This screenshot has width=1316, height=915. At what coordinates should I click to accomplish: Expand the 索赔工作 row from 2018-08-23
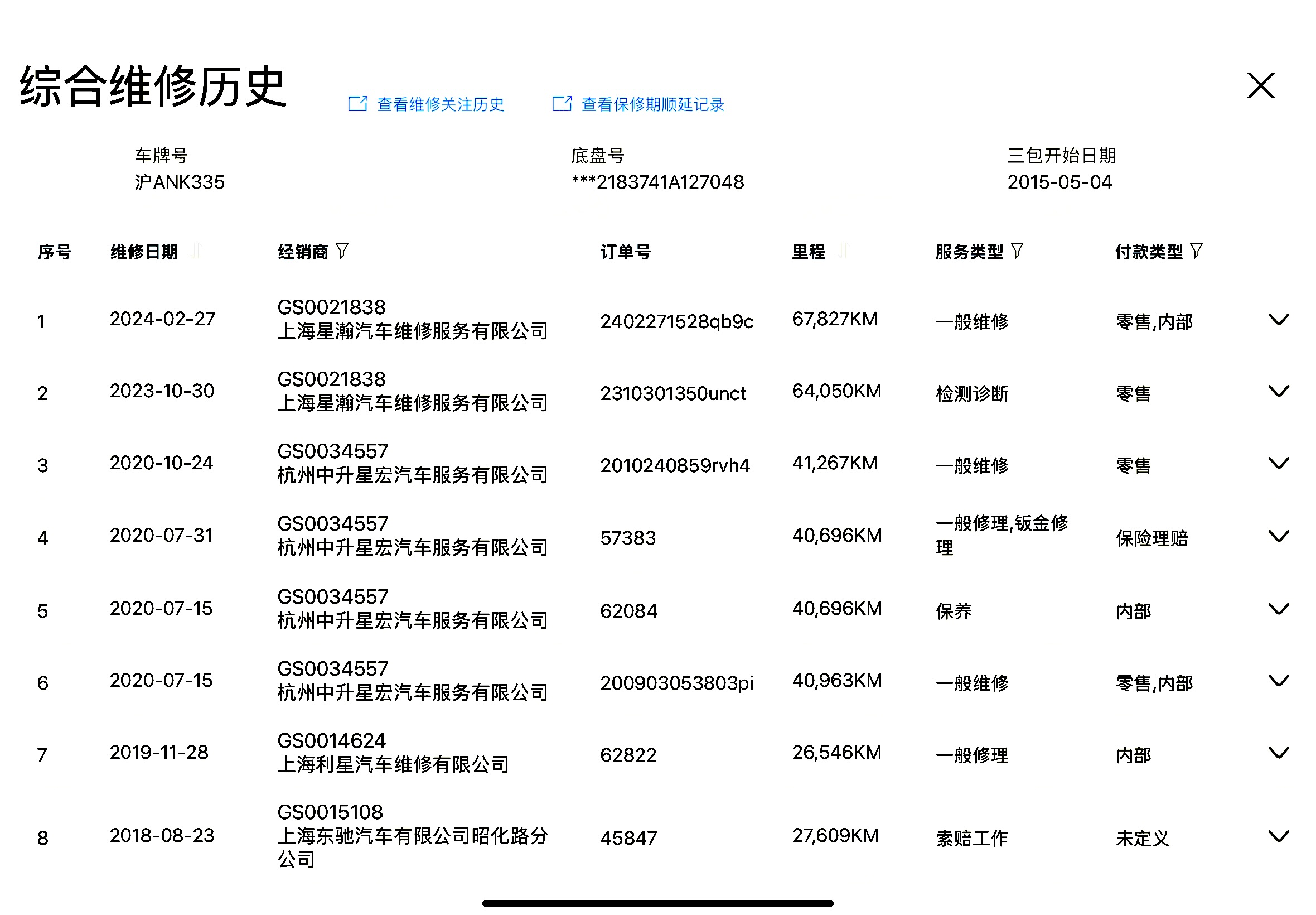click(x=1278, y=836)
